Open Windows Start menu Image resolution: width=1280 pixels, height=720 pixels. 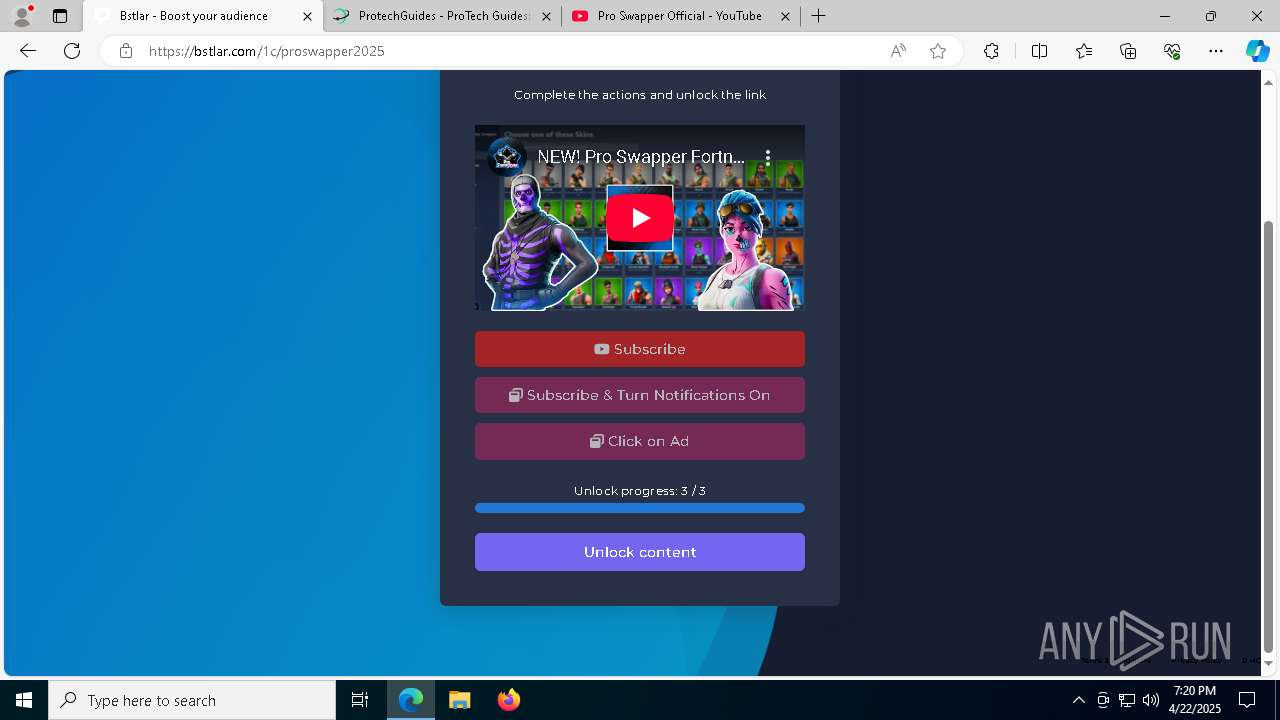tap(24, 700)
